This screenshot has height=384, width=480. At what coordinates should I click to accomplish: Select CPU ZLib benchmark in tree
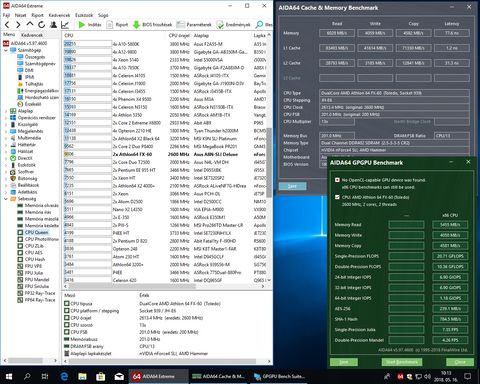[x=34, y=246]
